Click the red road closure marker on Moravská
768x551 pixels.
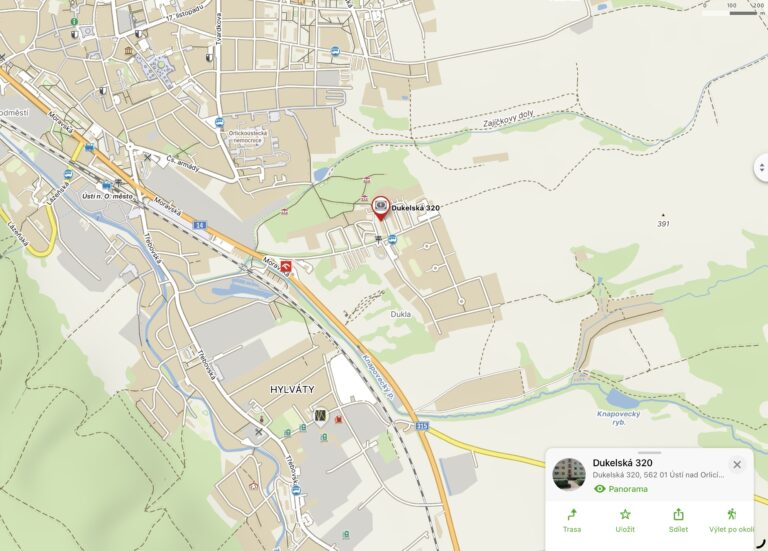click(286, 266)
